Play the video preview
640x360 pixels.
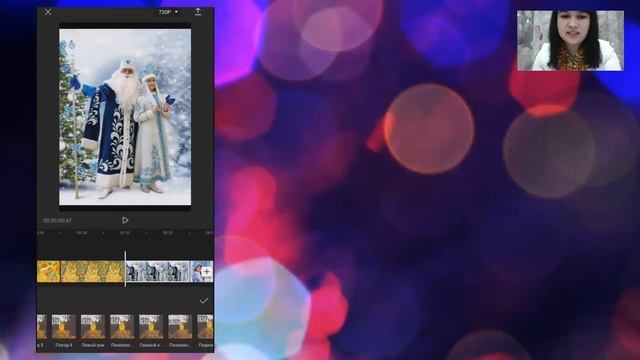125,220
